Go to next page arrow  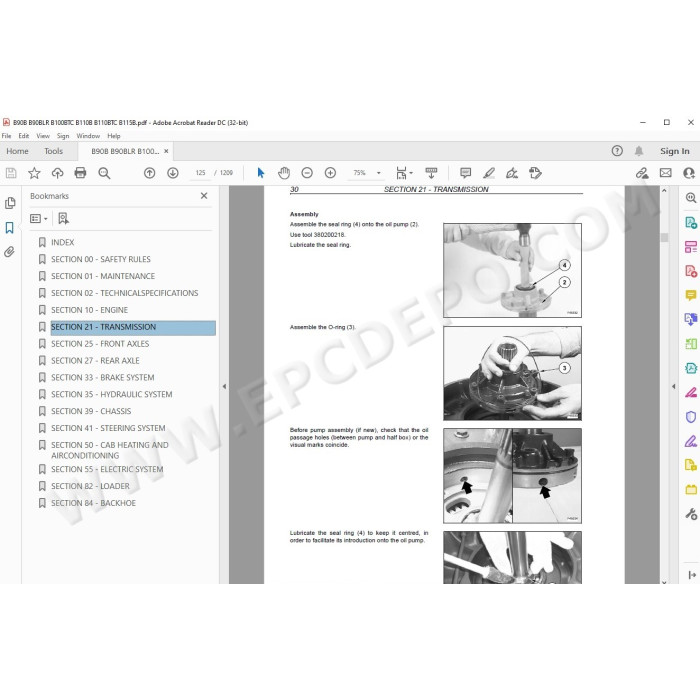173,173
